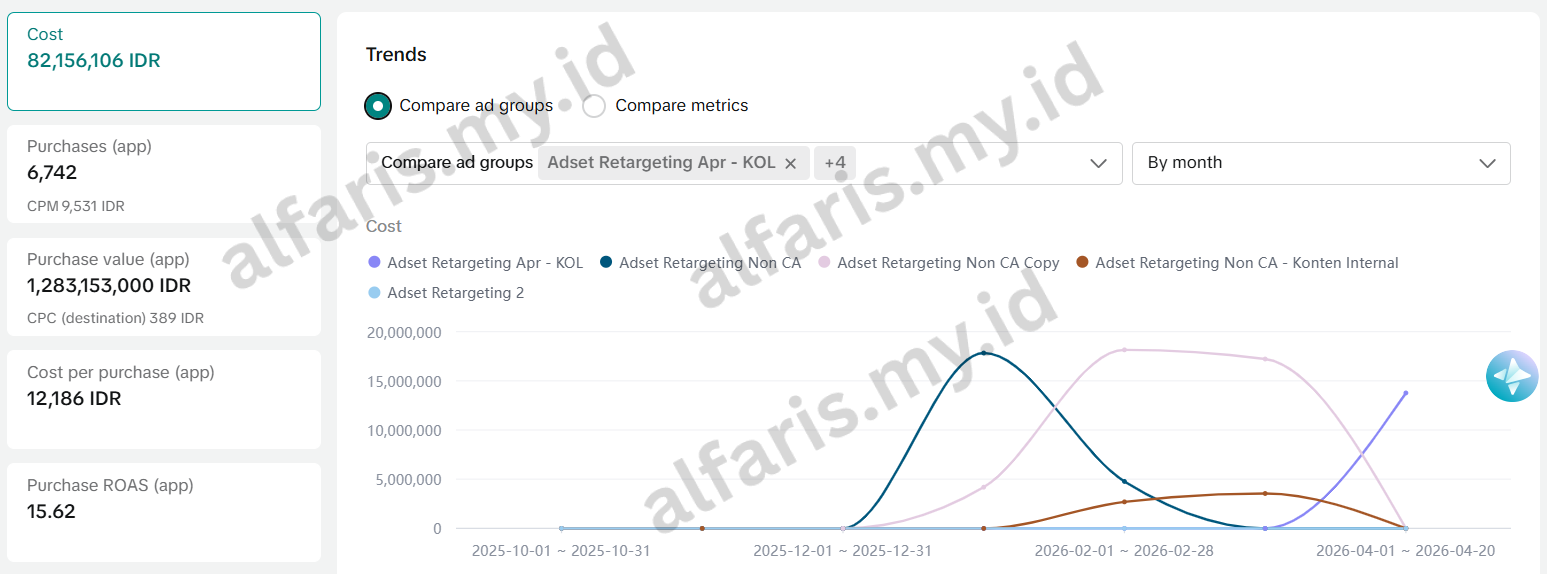1547x574 pixels.
Task: Expand the Compare ad groups dropdown arrow
Action: [x=1097, y=163]
